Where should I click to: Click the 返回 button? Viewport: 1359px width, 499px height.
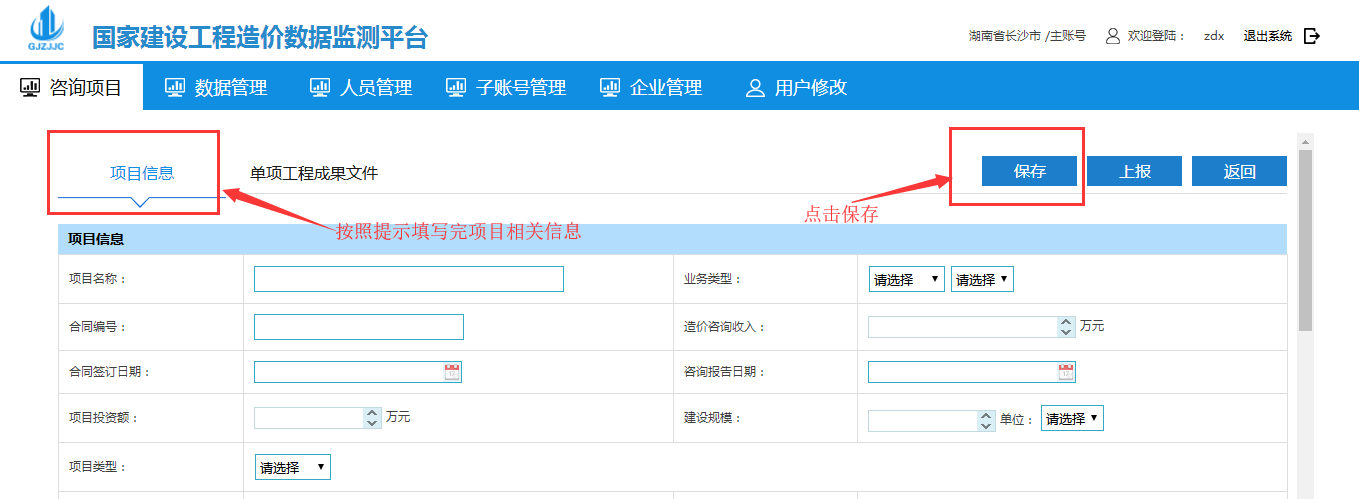(1239, 171)
